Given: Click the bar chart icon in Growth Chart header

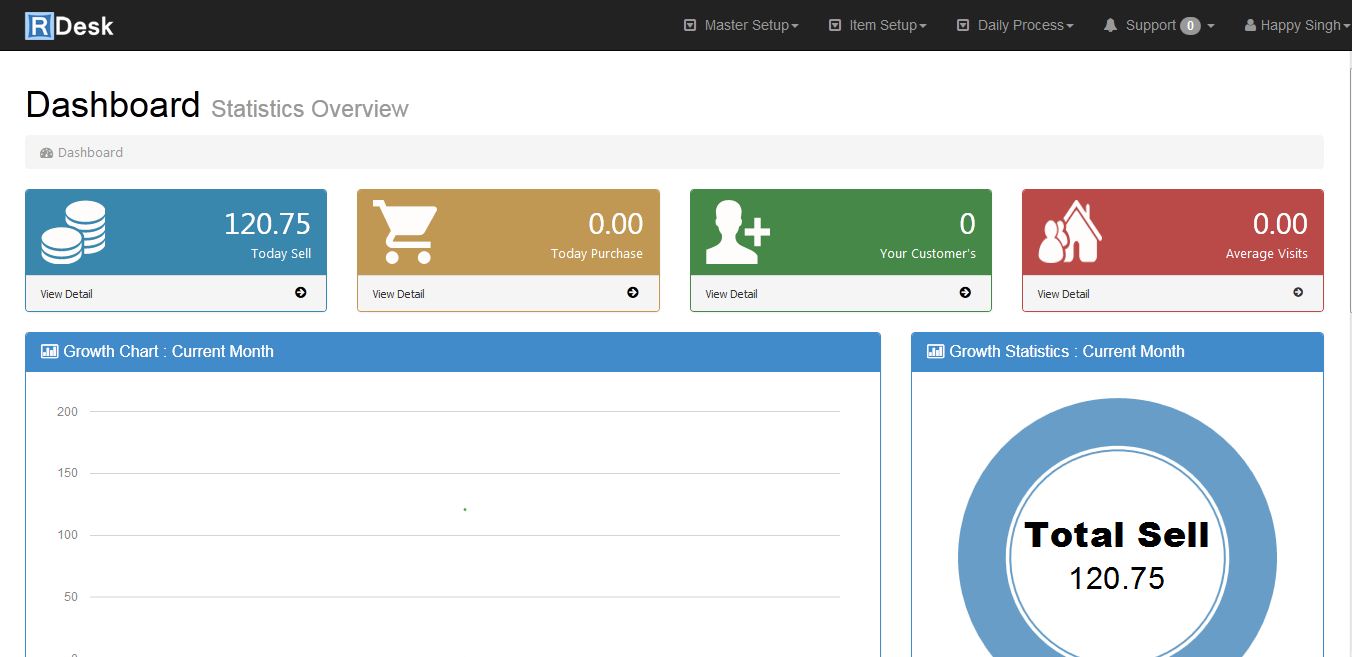Looking at the screenshot, I should tap(50, 351).
